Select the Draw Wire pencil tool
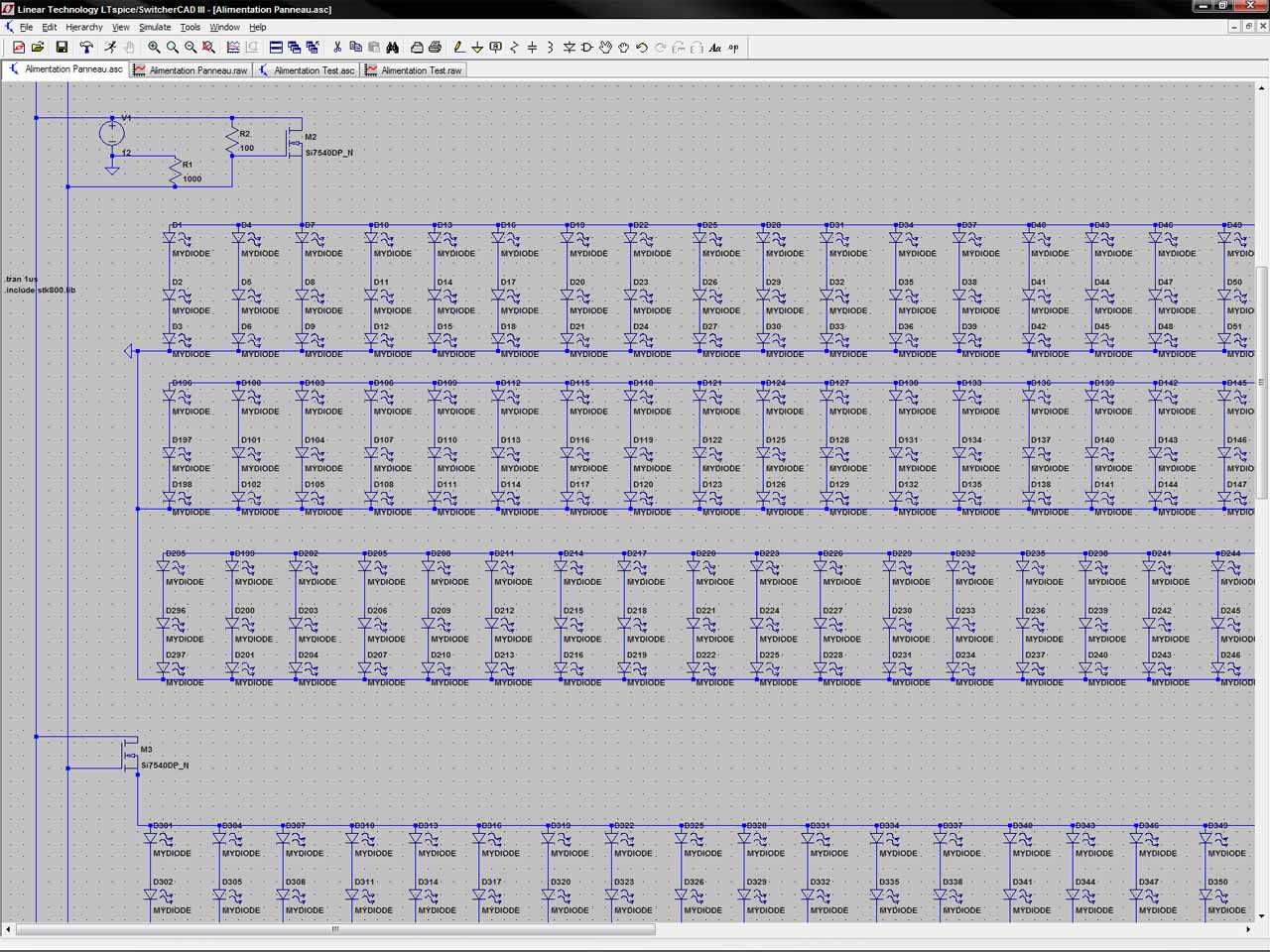The height and width of the screenshot is (952, 1270). 458,48
